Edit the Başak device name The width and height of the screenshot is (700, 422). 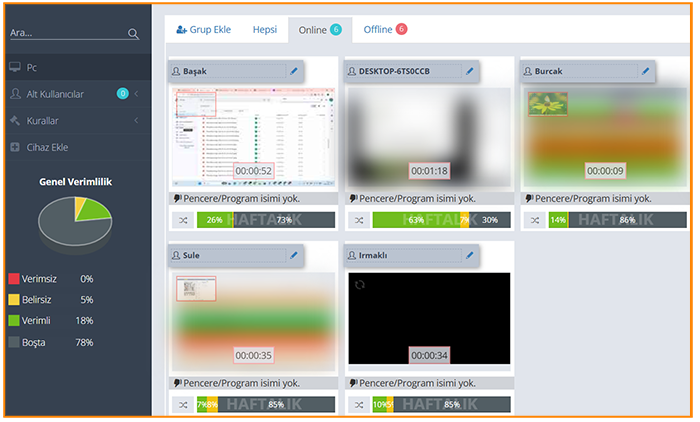(294, 71)
